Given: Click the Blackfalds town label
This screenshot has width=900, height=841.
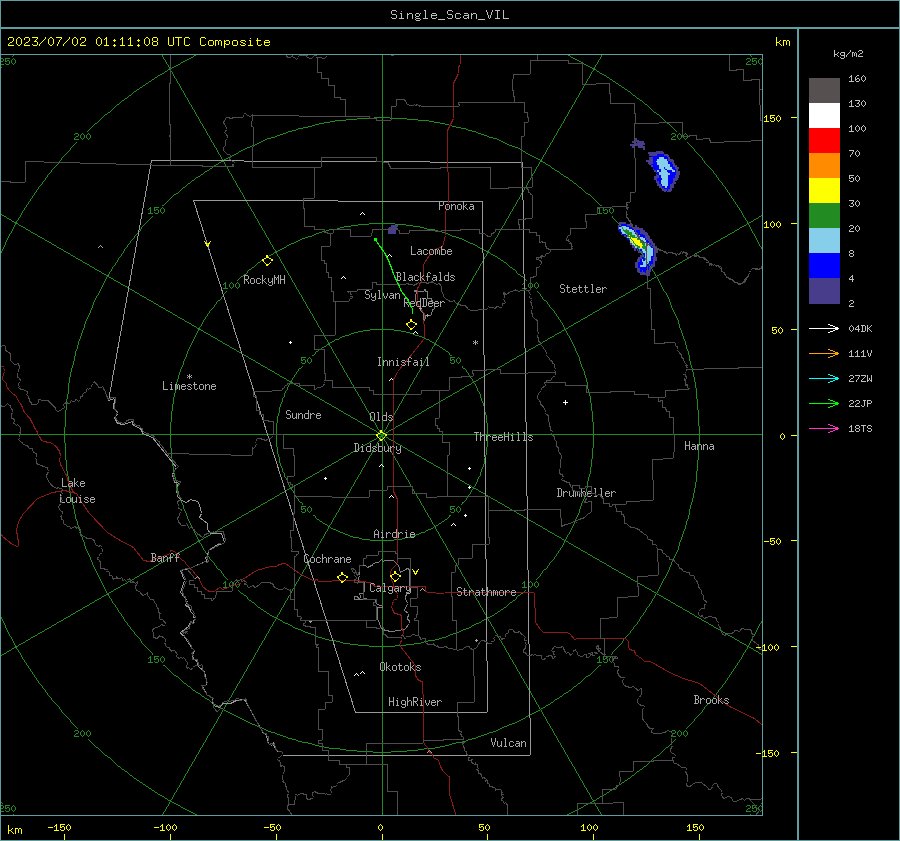Looking at the screenshot, I should click(x=425, y=277).
